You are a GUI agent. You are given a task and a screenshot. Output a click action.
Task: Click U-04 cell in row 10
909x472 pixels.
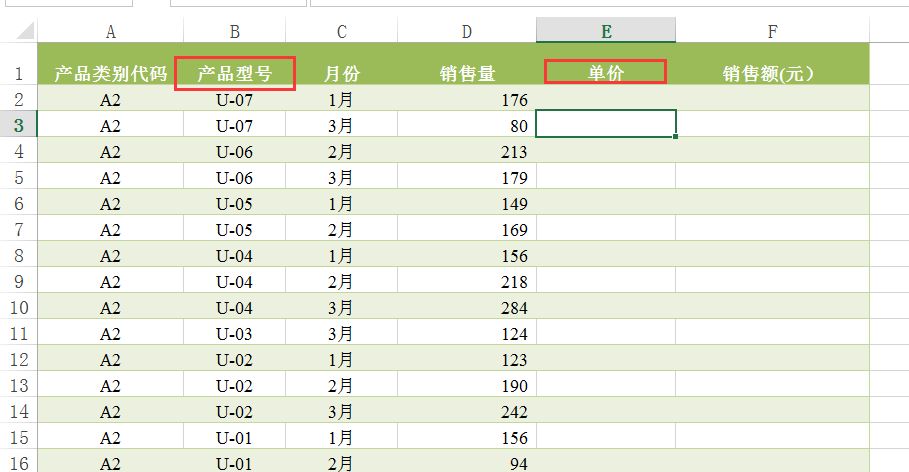click(234, 307)
